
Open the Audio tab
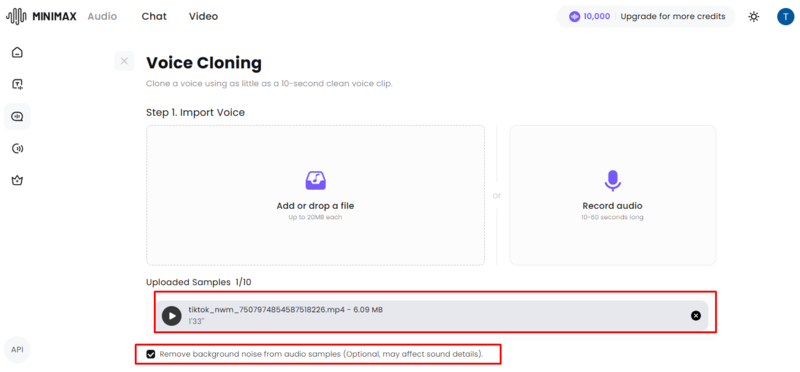click(102, 16)
